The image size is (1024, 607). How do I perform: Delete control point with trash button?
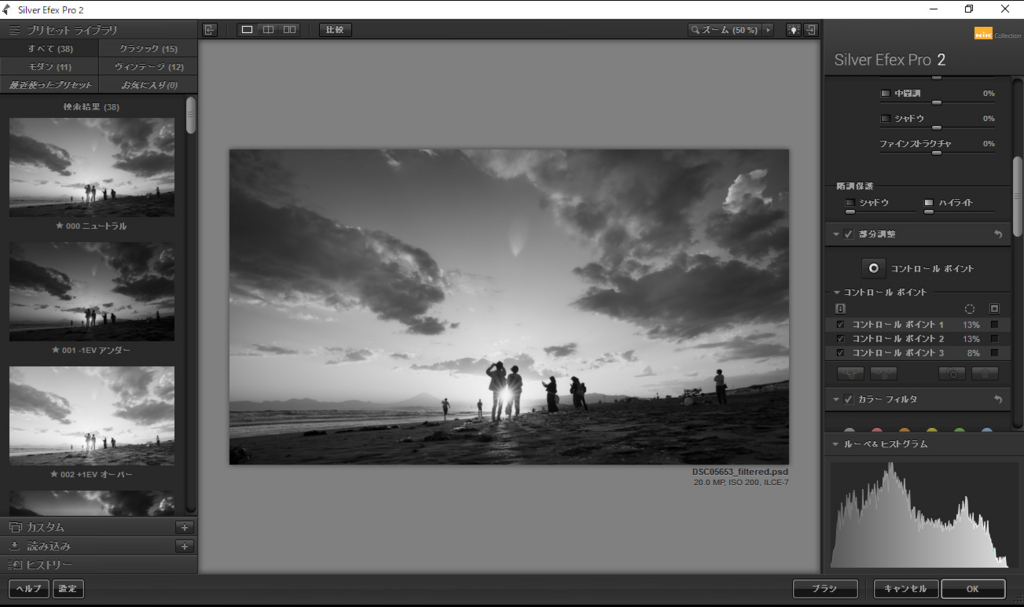coord(985,374)
